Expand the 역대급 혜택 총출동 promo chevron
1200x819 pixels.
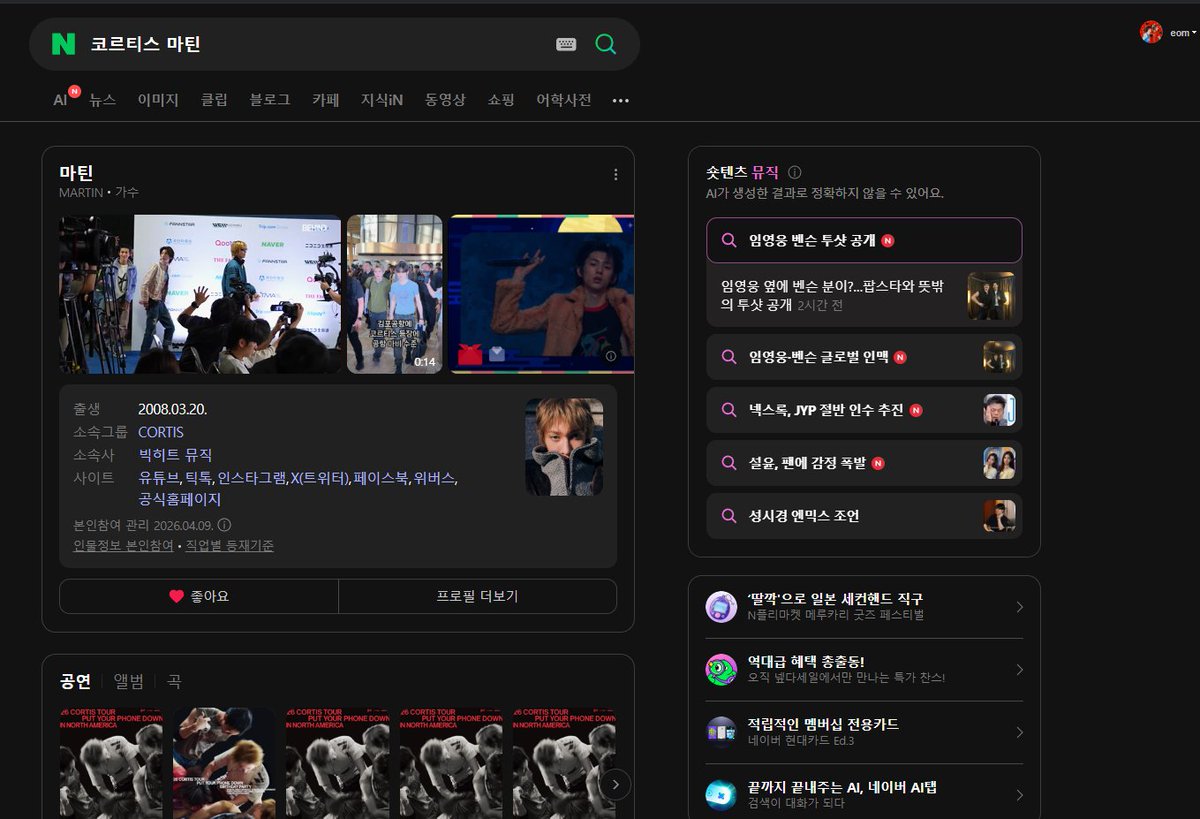pos(1019,670)
